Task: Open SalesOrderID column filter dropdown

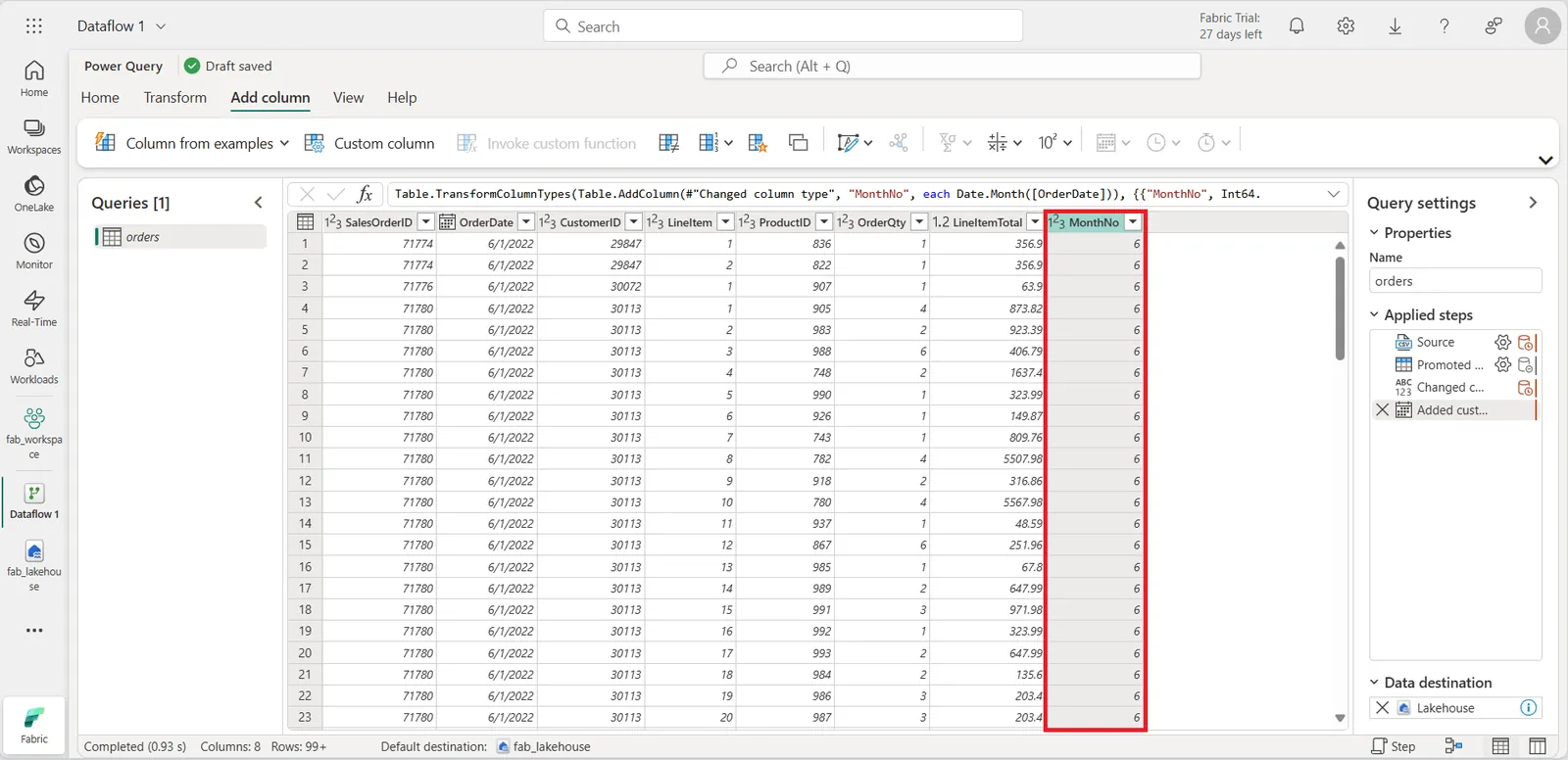Action: [x=425, y=222]
